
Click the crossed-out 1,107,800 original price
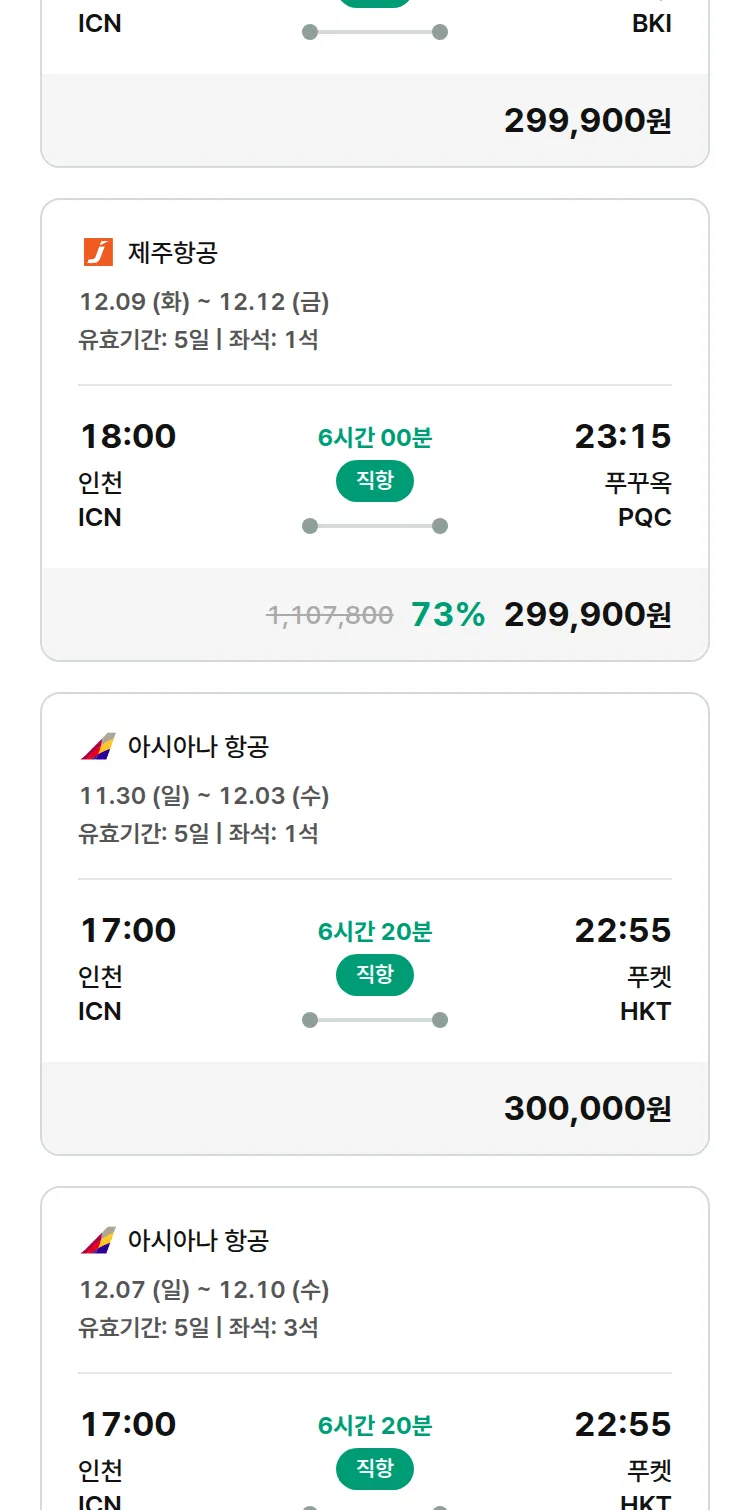[330, 615]
